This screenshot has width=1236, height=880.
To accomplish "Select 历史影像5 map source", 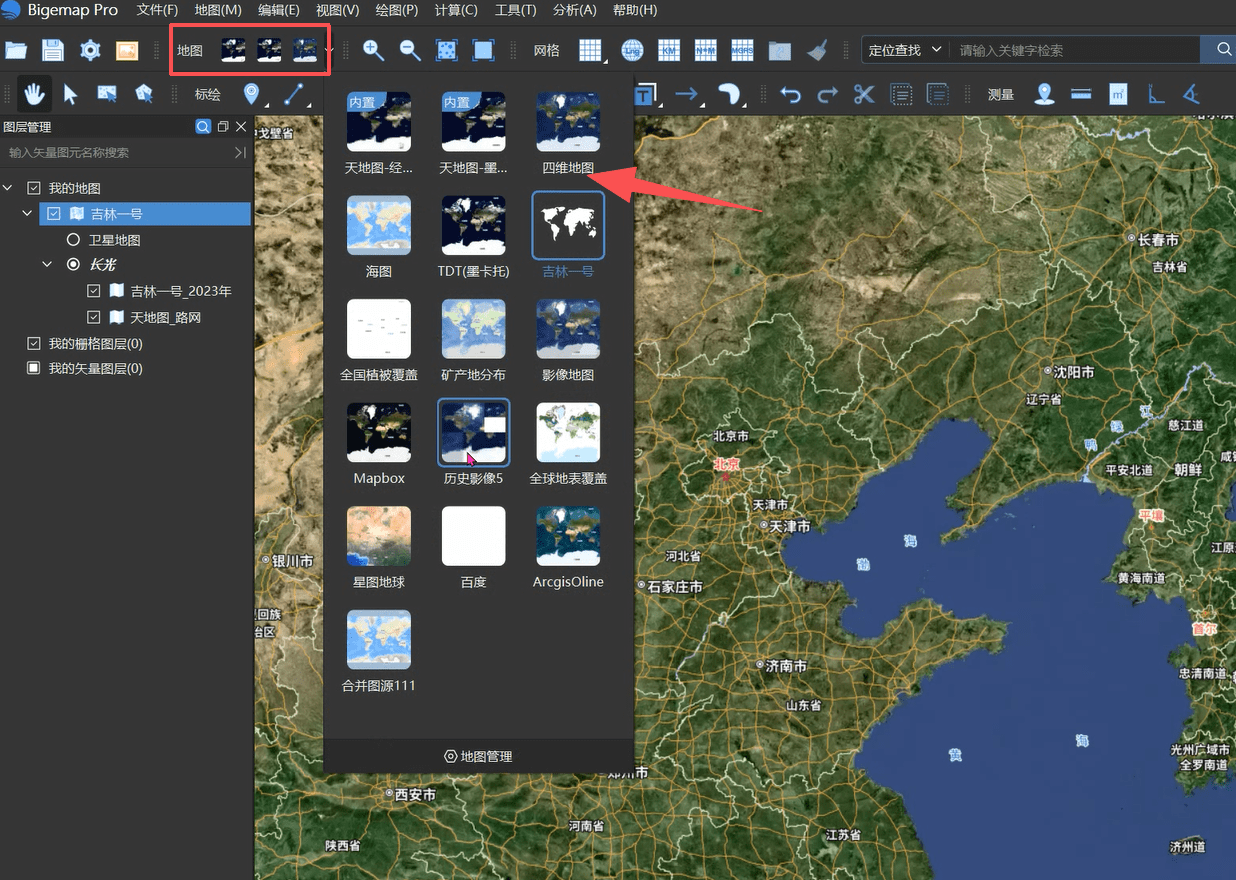I will point(474,443).
